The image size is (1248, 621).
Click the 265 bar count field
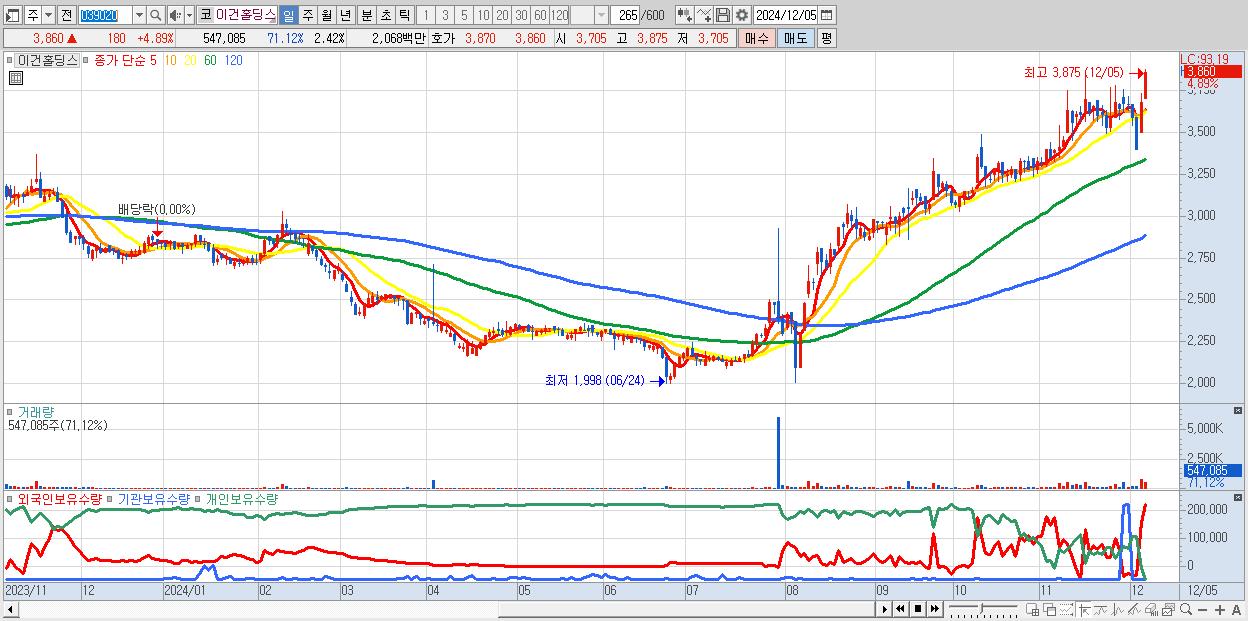626,15
